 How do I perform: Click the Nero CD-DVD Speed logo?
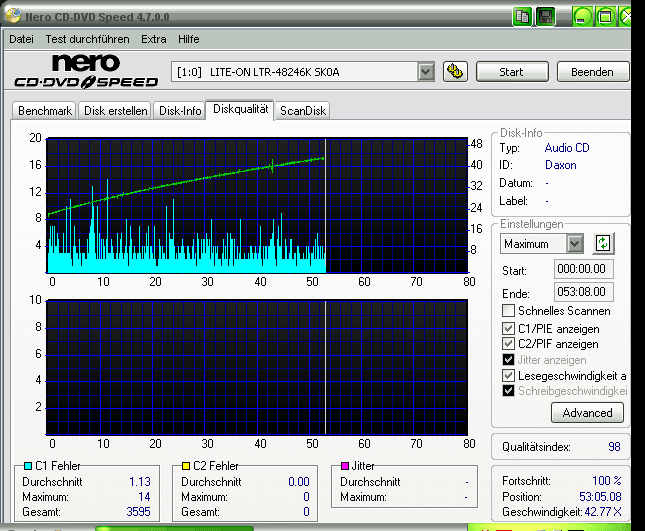[x=86, y=72]
